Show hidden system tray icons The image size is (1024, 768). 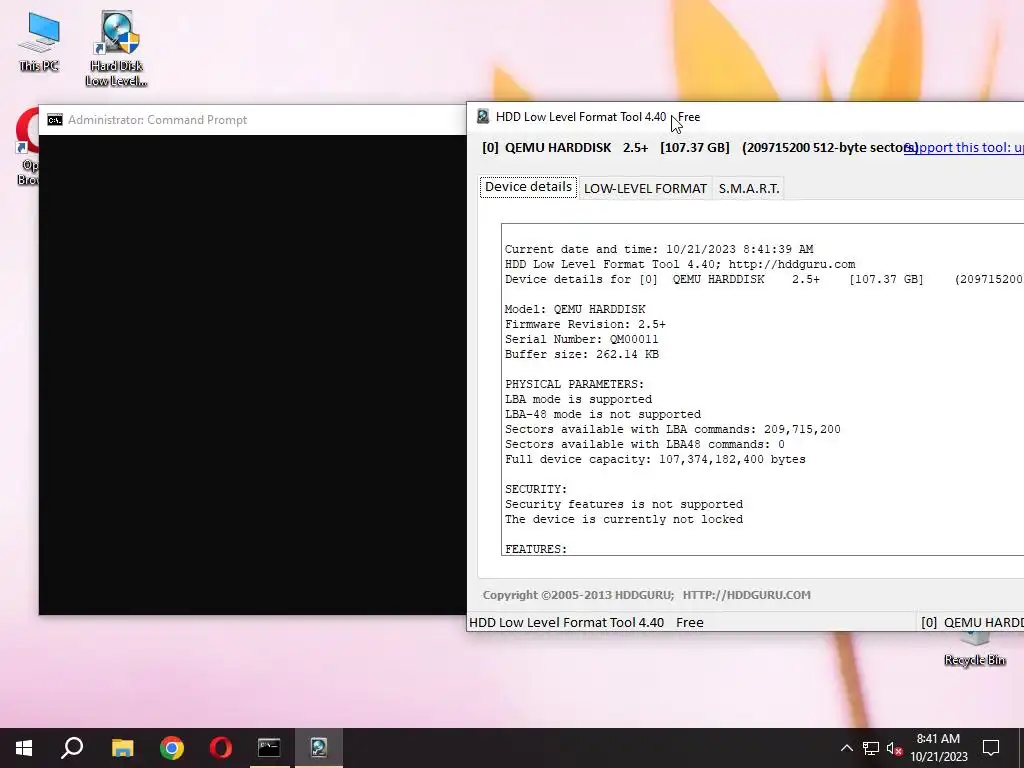point(846,748)
